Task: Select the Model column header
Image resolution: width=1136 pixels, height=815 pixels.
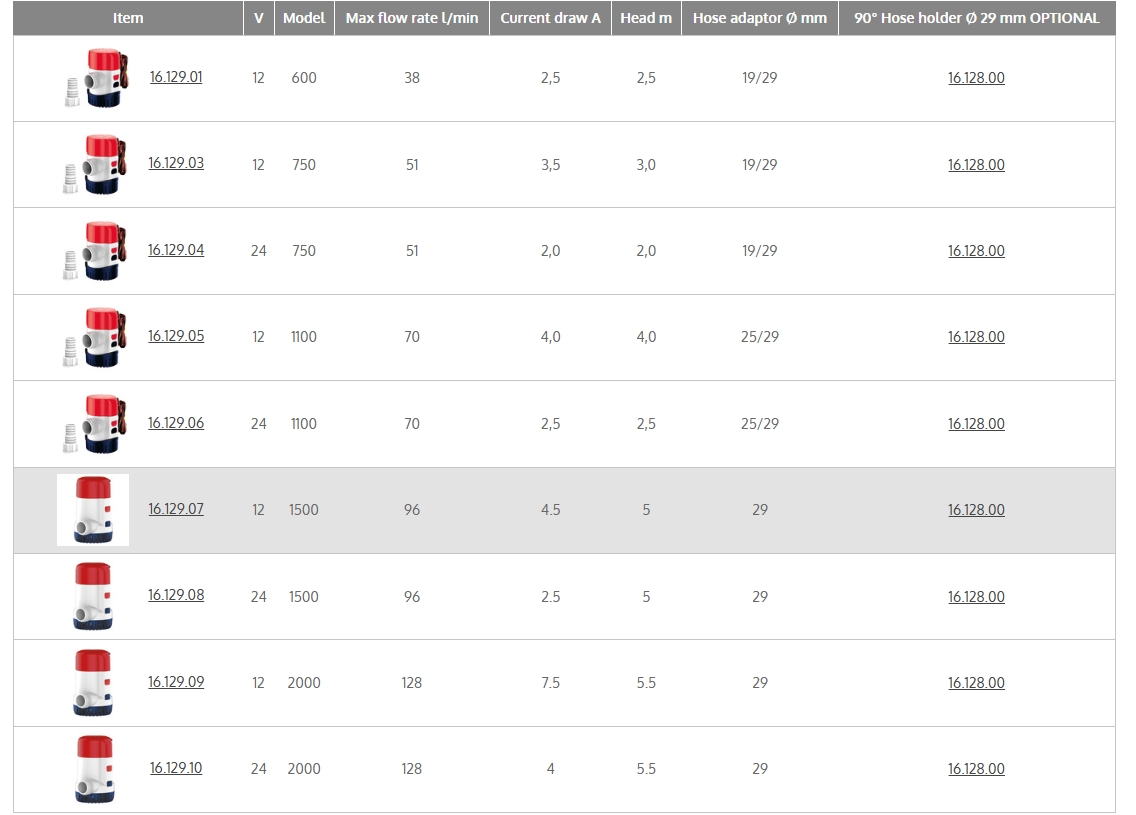Action: coord(304,18)
